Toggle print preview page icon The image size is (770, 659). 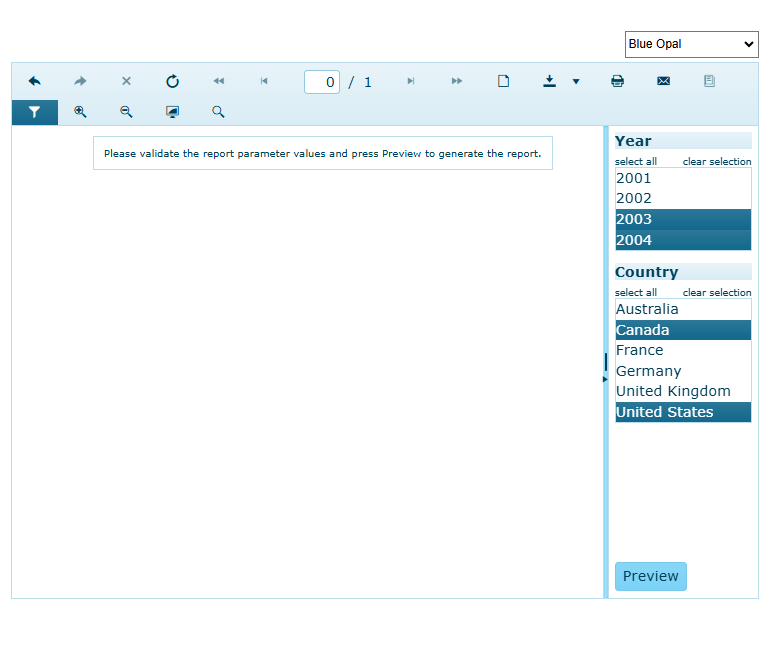tap(503, 82)
